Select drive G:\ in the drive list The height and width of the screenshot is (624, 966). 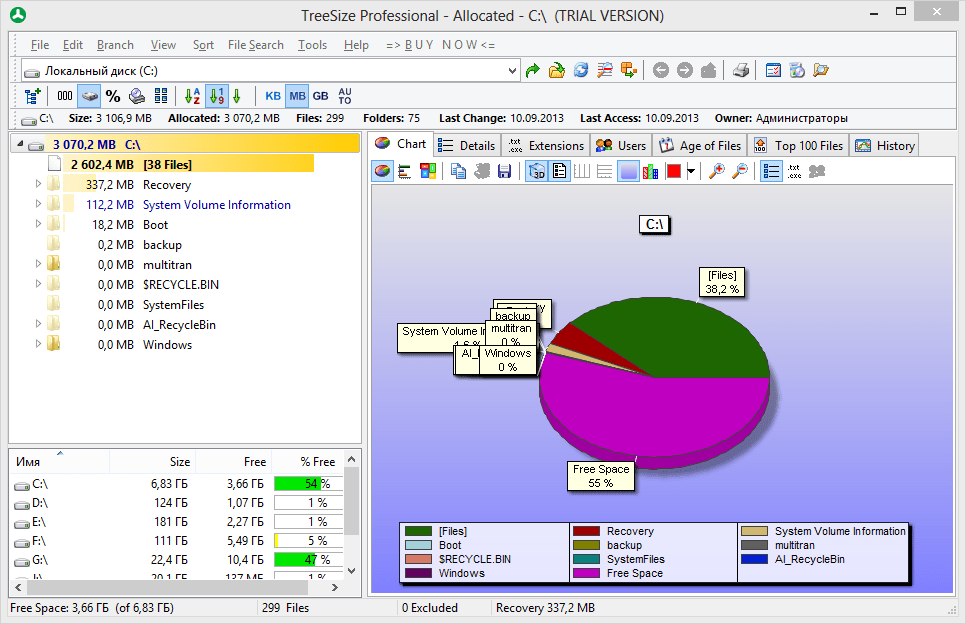click(x=40, y=559)
